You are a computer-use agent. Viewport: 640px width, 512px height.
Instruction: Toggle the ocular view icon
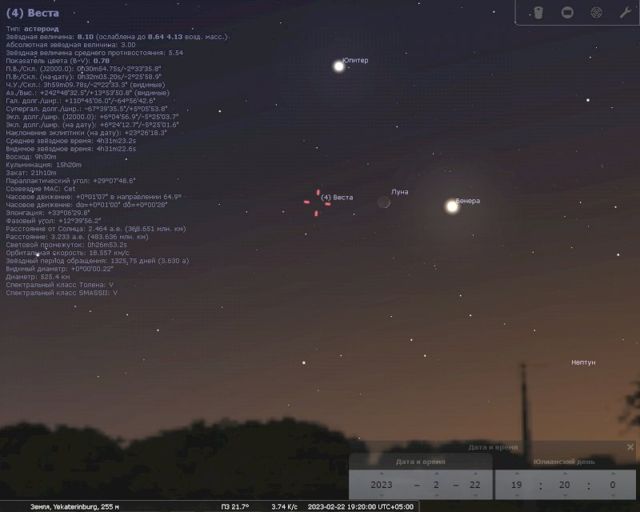[x=538, y=12]
